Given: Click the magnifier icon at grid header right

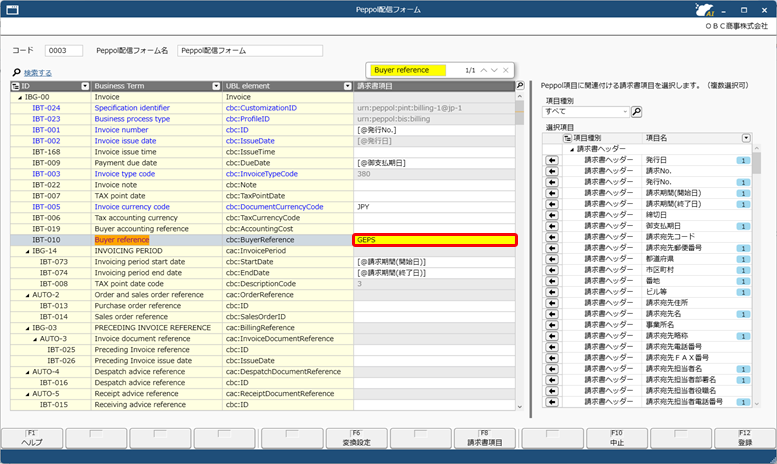Looking at the screenshot, I should (x=520, y=85).
